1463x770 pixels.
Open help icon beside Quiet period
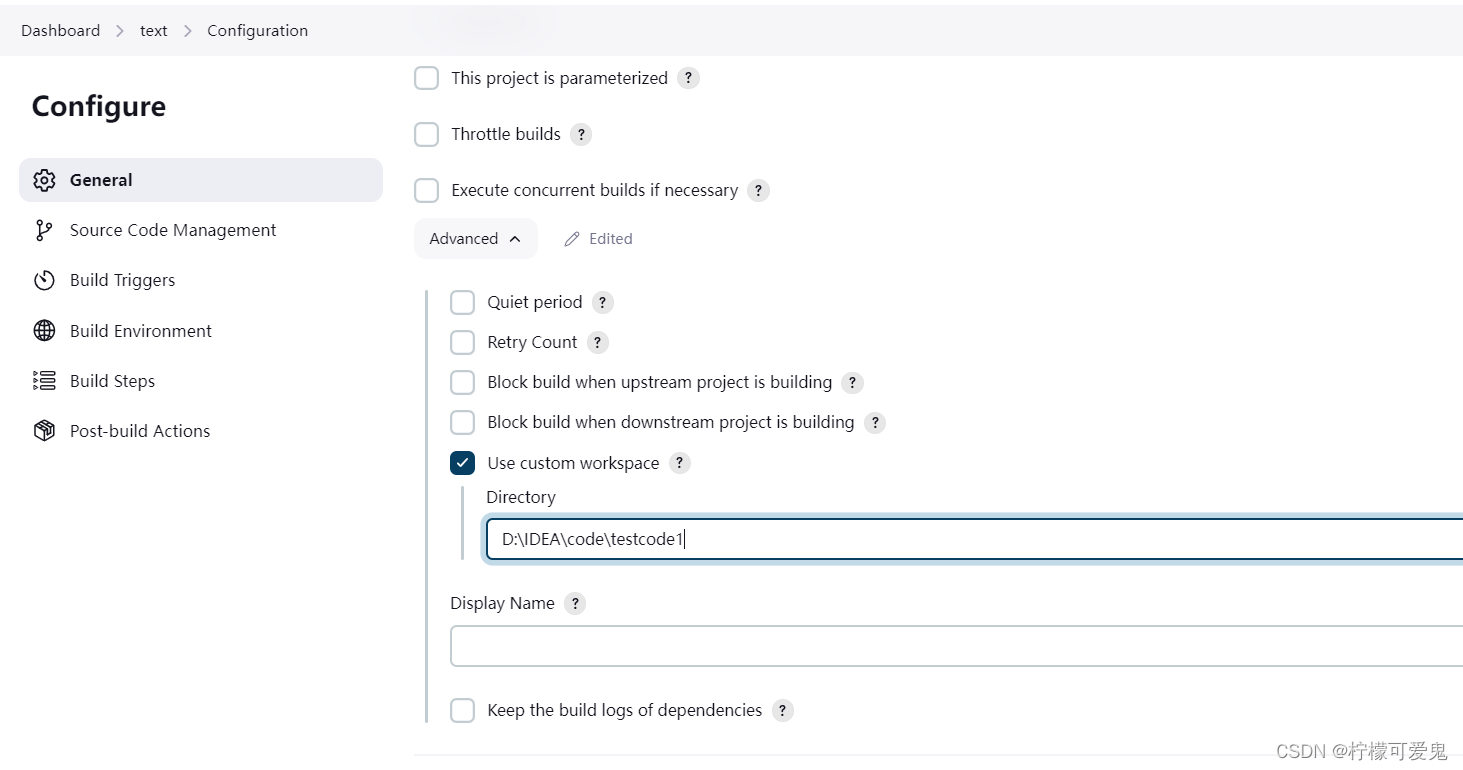[602, 302]
